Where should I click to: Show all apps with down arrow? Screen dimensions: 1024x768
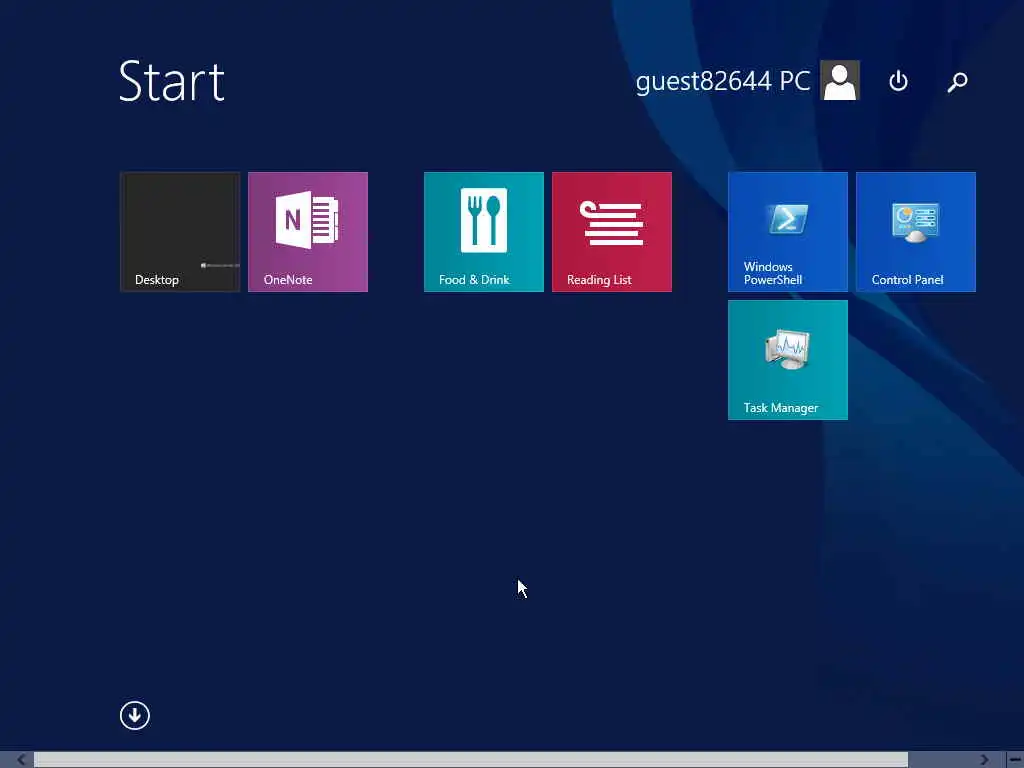click(135, 716)
